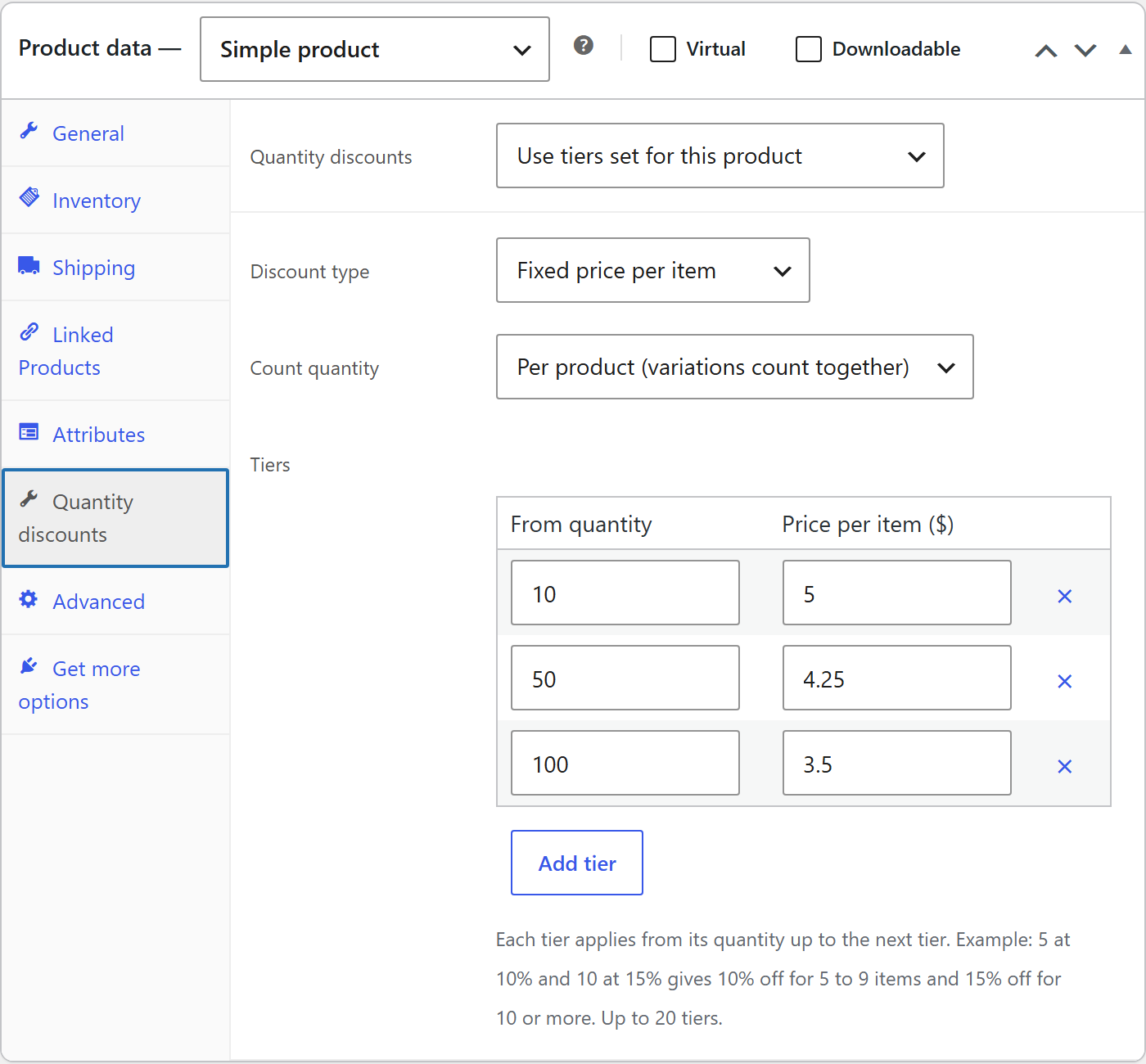Viewport: 1146px width, 1064px height.
Task: Click the price field containing 4.25
Action: tap(897, 678)
